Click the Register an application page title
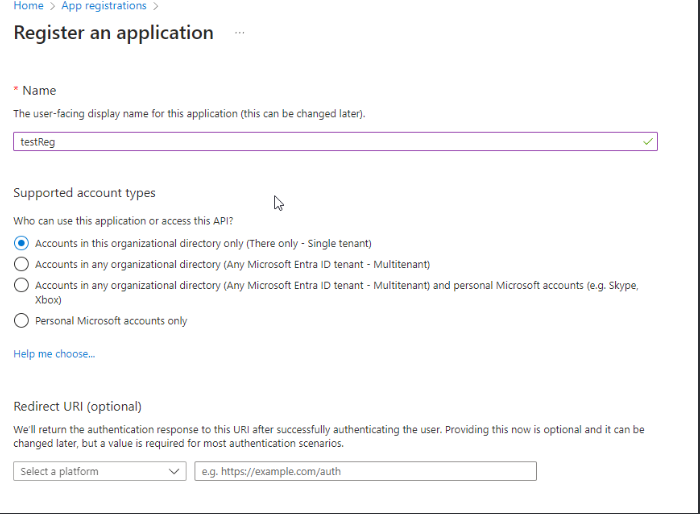This screenshot has width=700, height=514. tap(113, 33)
